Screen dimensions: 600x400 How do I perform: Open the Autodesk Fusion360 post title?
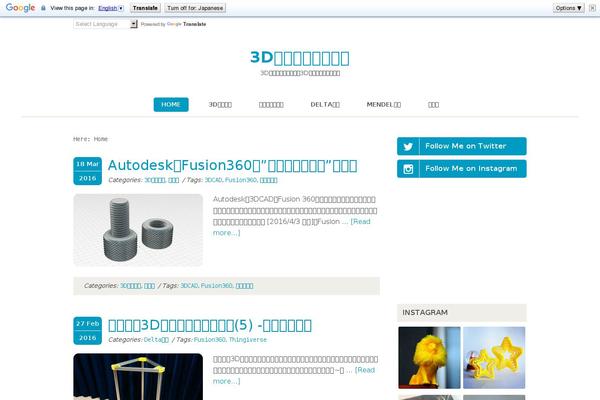pos(233,165)
